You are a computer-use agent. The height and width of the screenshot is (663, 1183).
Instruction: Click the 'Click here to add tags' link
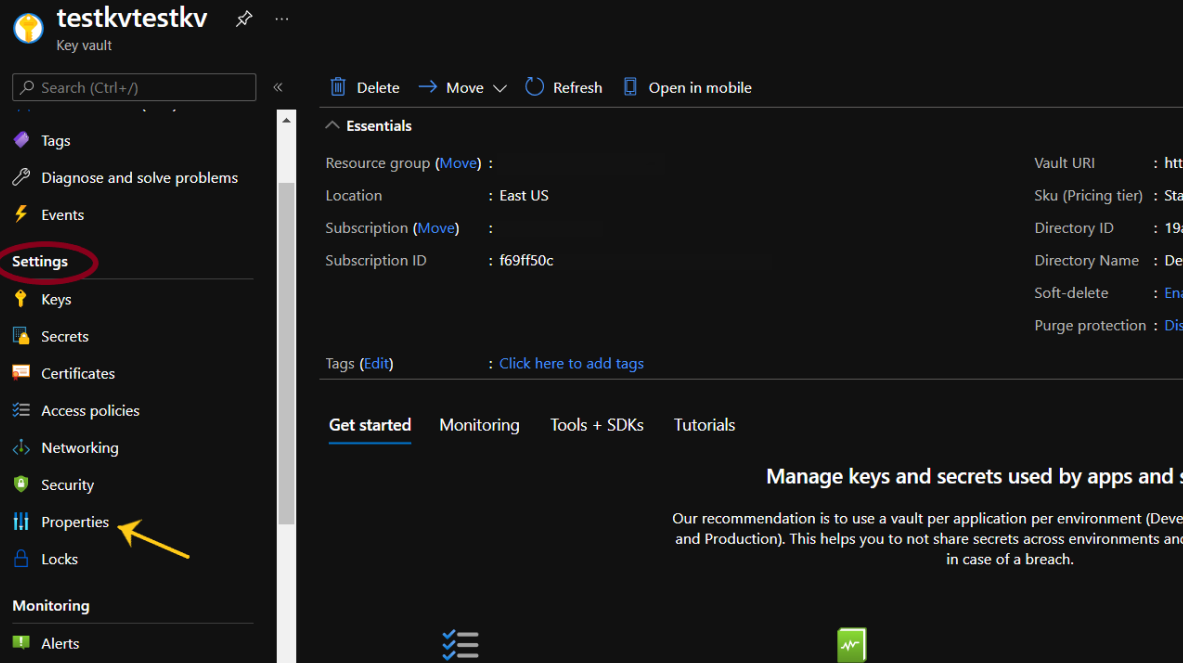pyautogui.click(x=571, y=364)
